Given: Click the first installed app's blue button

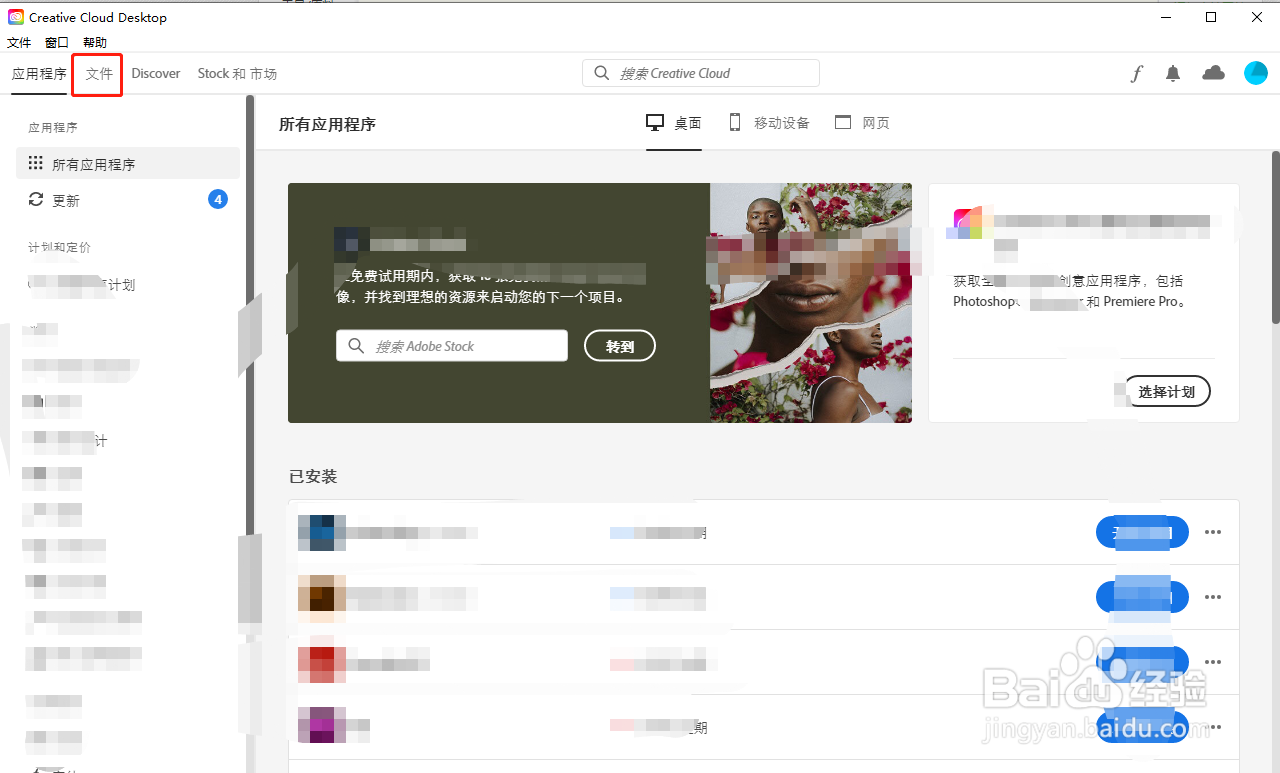Looking at the screenshot, I should (1142, 532).
